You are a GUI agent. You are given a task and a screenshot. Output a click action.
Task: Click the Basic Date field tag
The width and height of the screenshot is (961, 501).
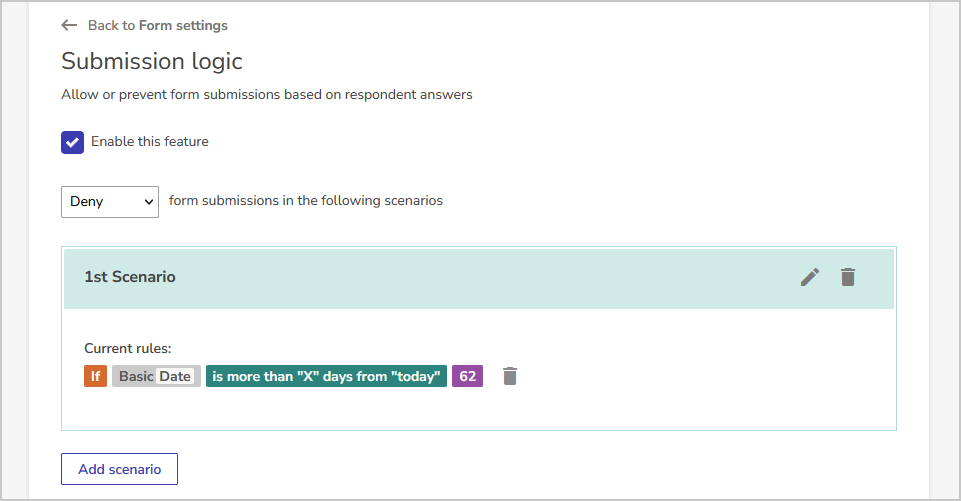pyautogui.click(x=156, y=376)
